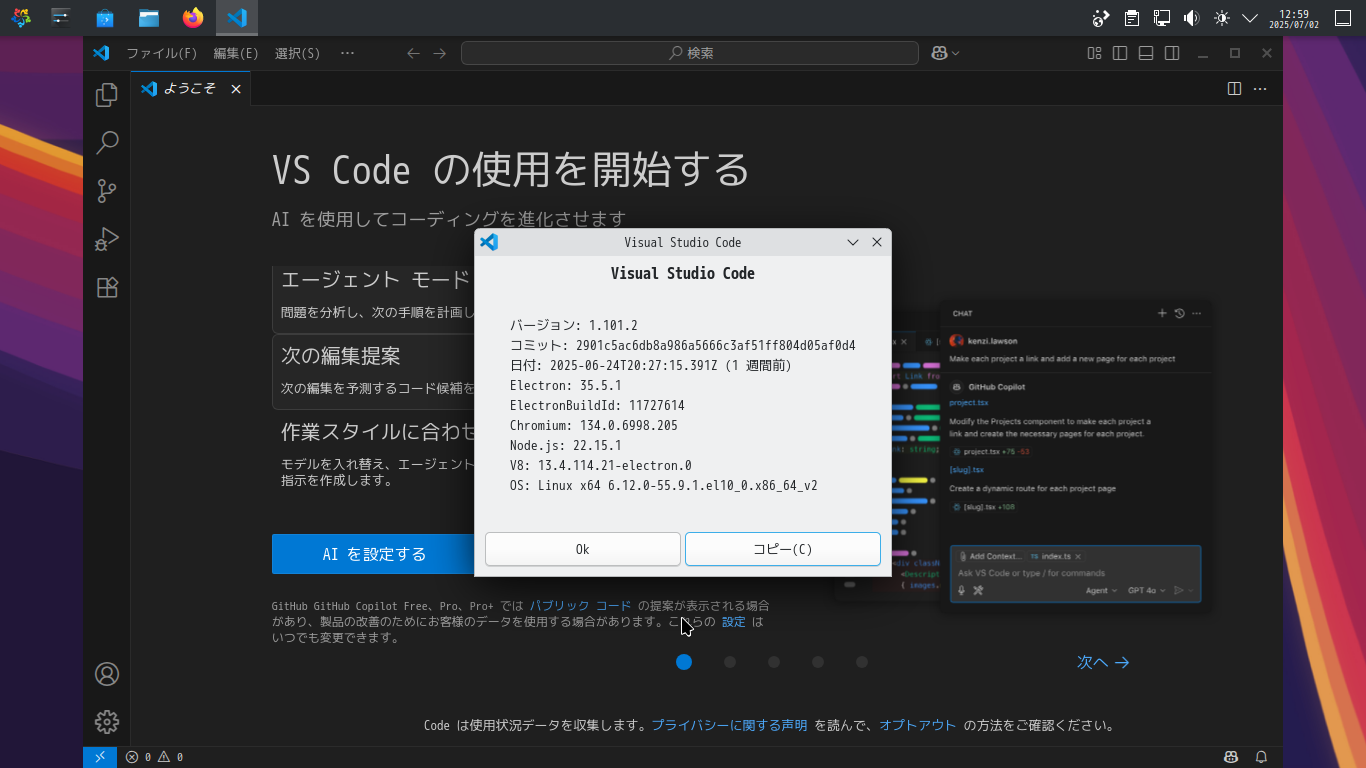The image size is (1366, 768).
Task: Click the AI を設定する button
Action: coord(373,554)
